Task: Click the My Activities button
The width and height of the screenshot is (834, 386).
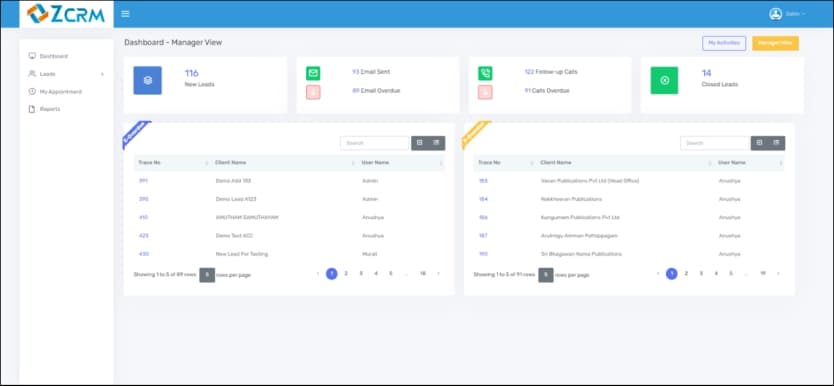Action: coord(724,43)
